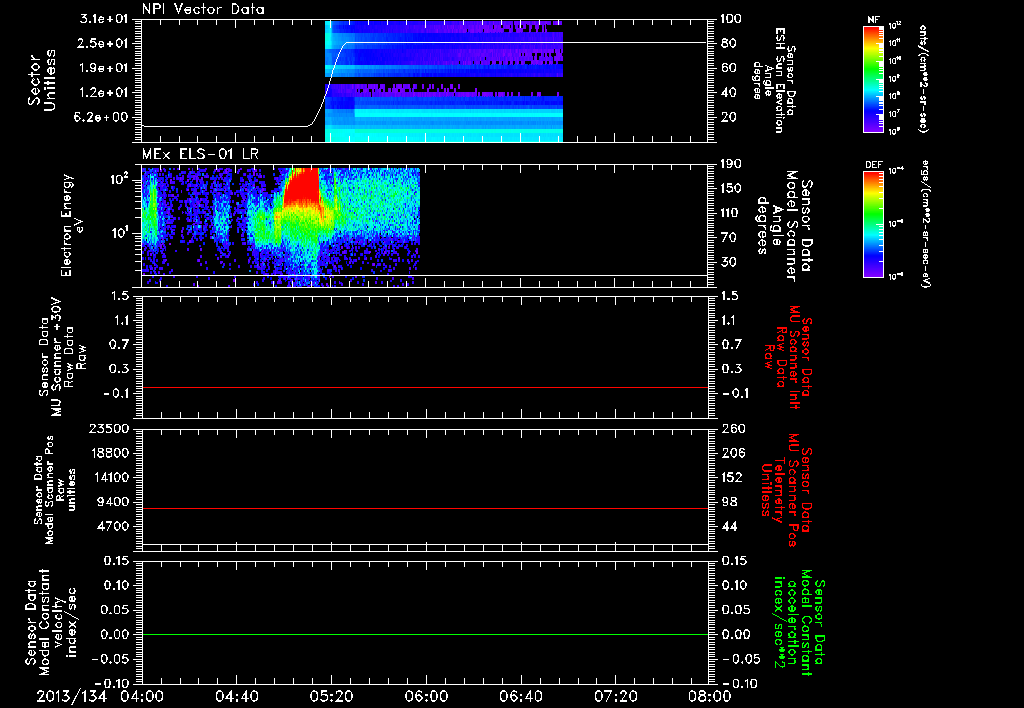Click the '07:20' time axis label
Image resolution: width=1024 pixels, height=708 pixels.
pos(615,696)
